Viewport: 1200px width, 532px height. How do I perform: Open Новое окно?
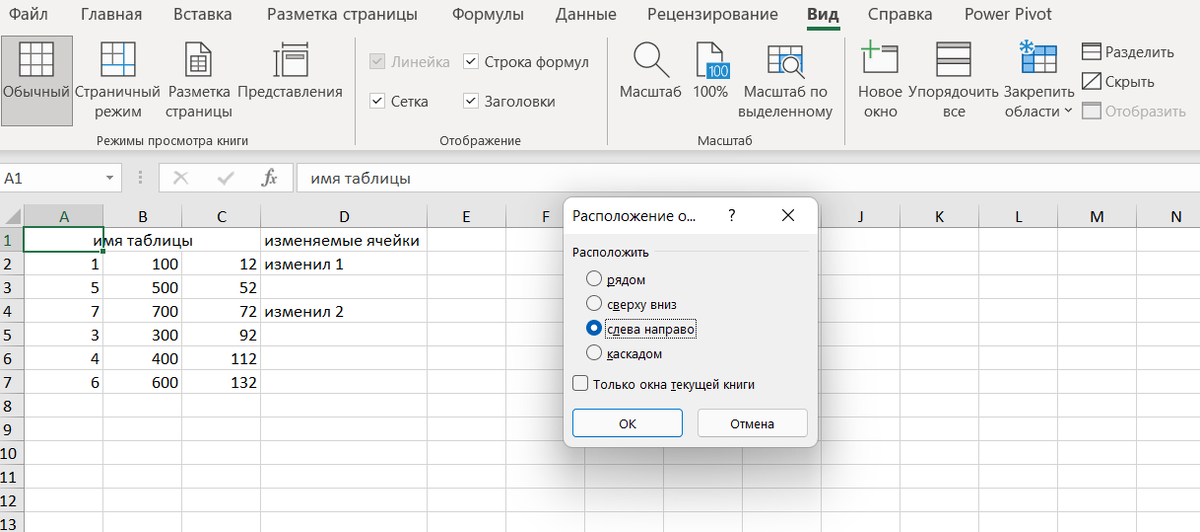pos(880,80)
